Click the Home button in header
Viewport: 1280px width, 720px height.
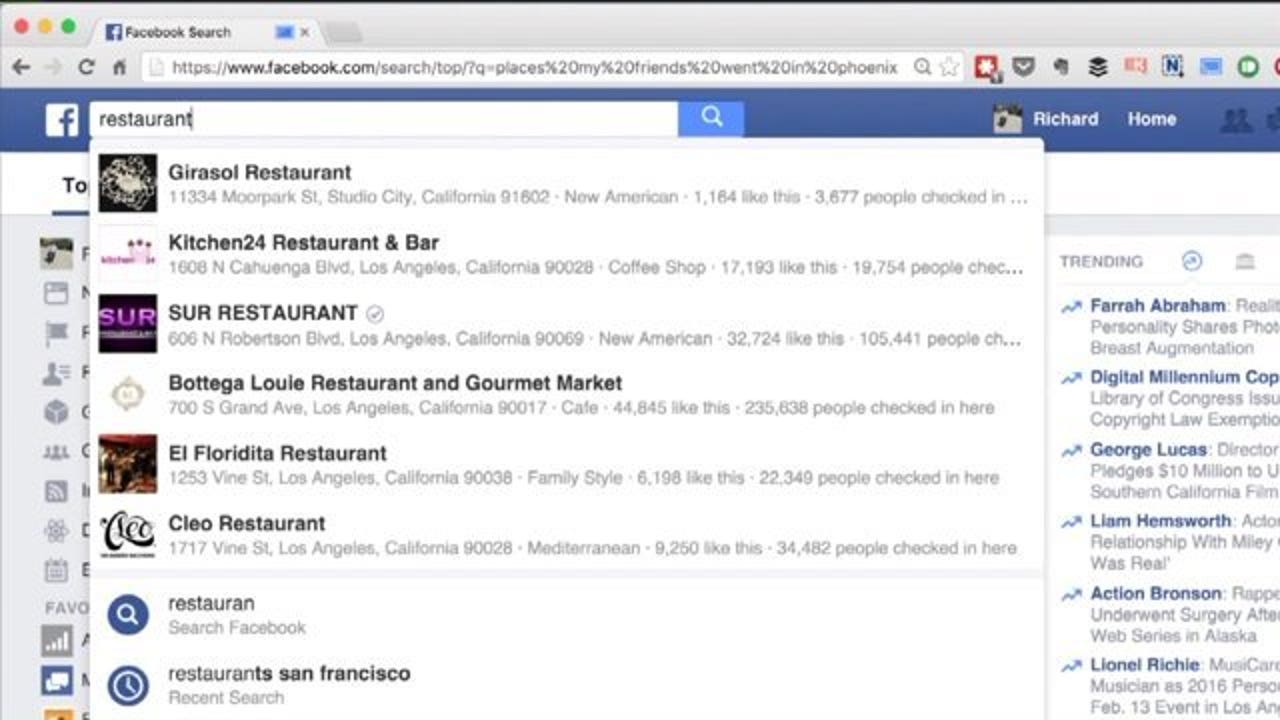coord(1151,119)
